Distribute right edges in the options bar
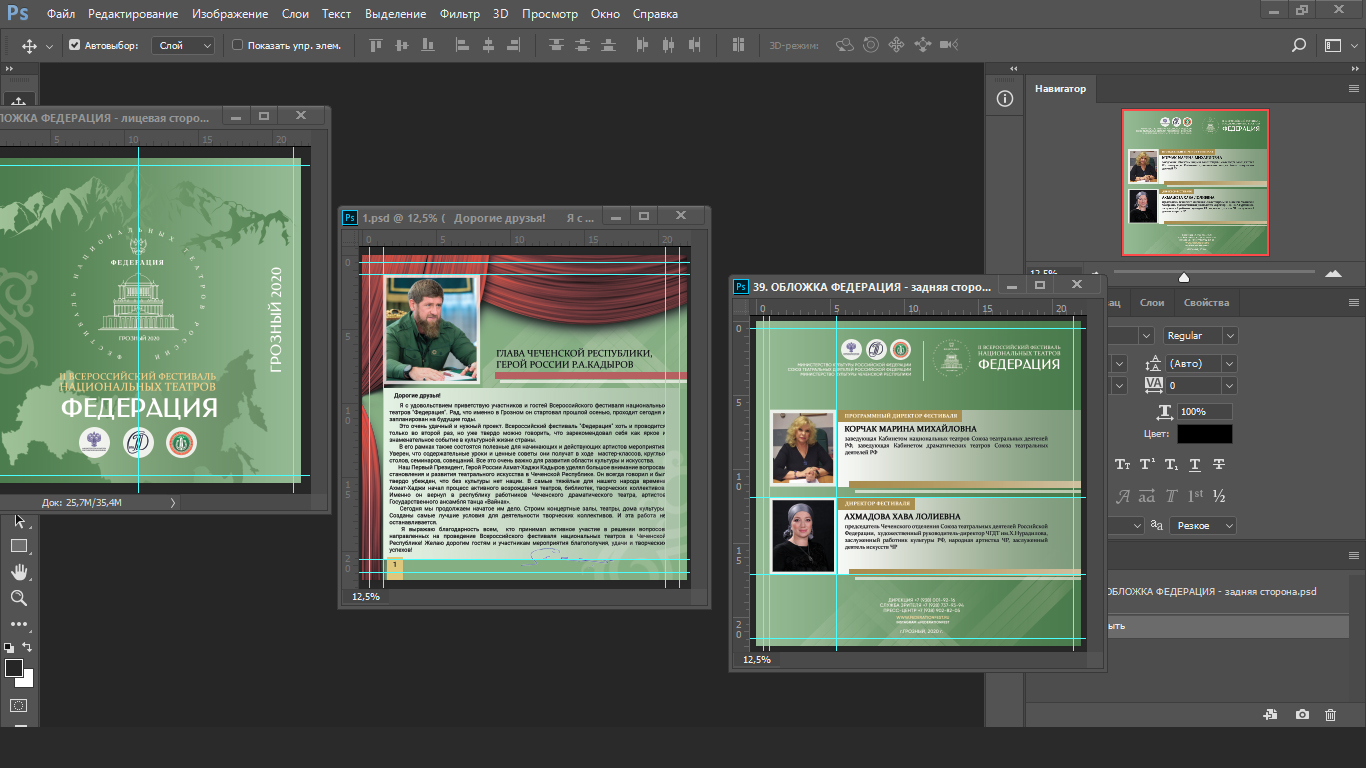The width and height of the screenshot is (1366, 768). point(697,45)
